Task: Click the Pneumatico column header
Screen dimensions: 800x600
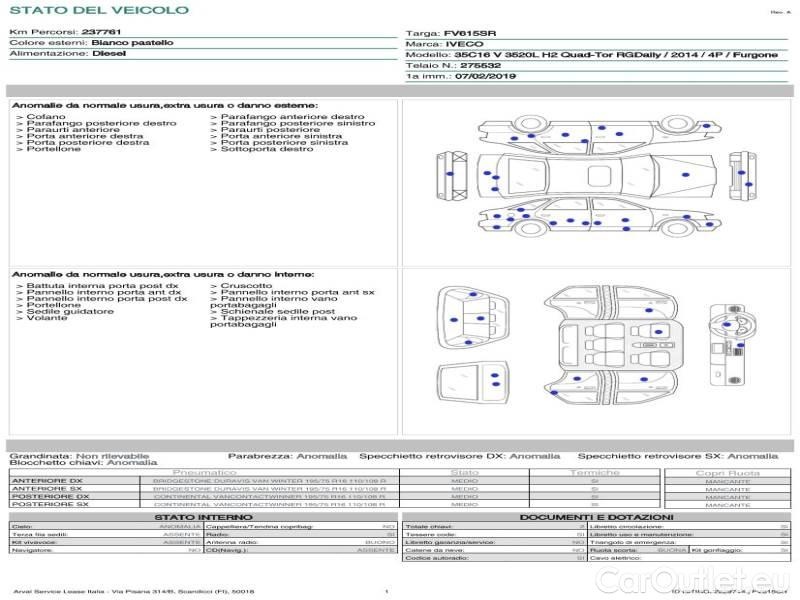Action: tap(205, 472)
